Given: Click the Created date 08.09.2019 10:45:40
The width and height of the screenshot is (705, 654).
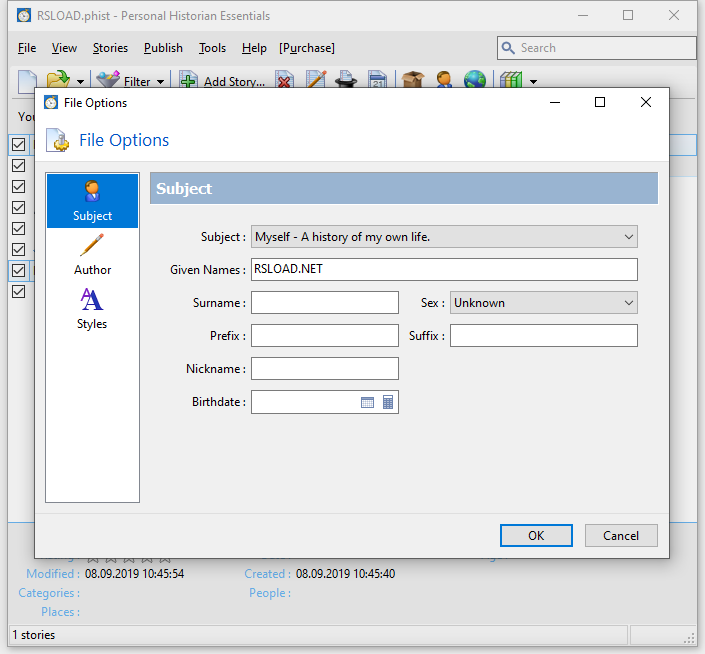Looking at the screenshot, I should [x=345, y=574].
